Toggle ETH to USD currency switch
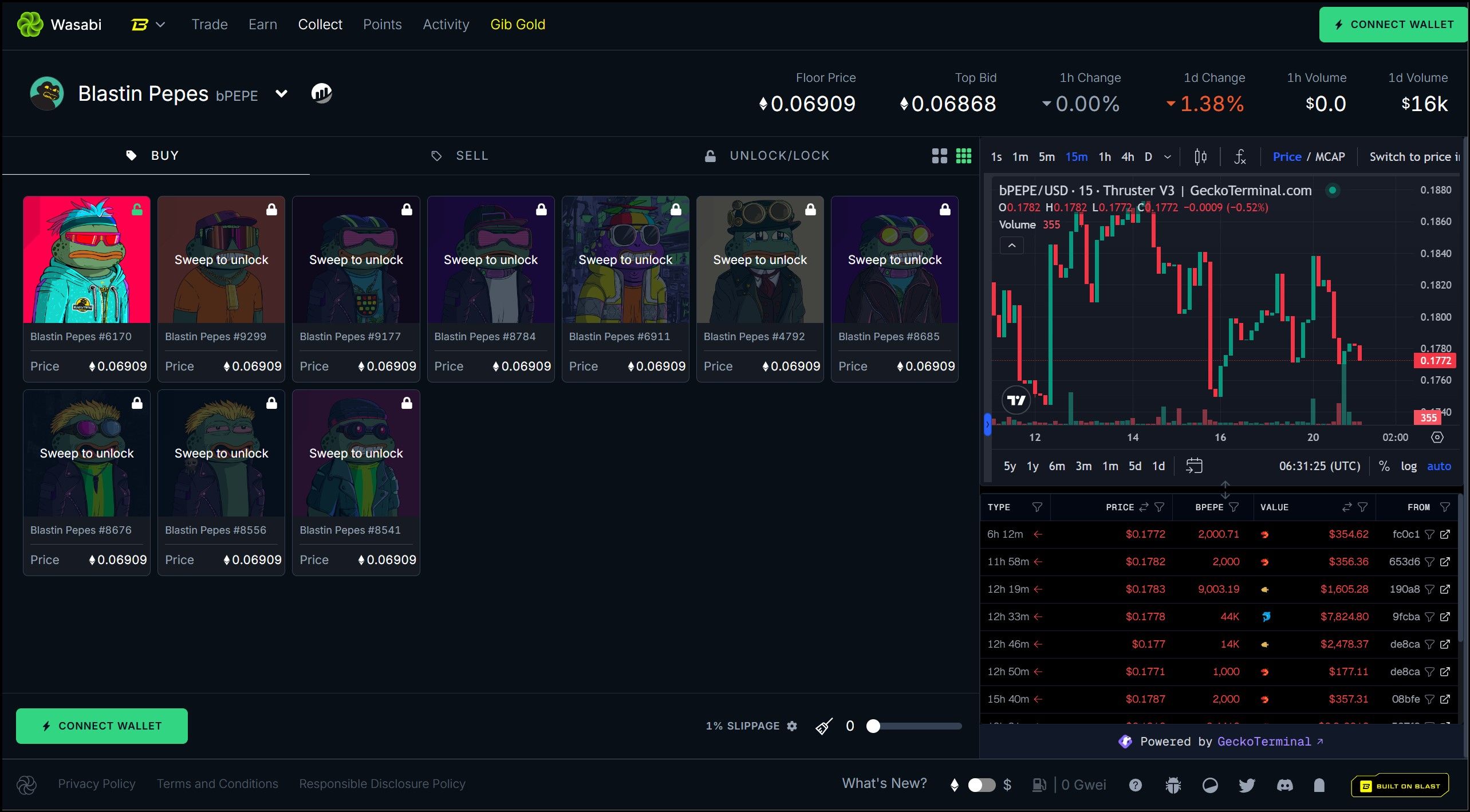 pos(981,785)
